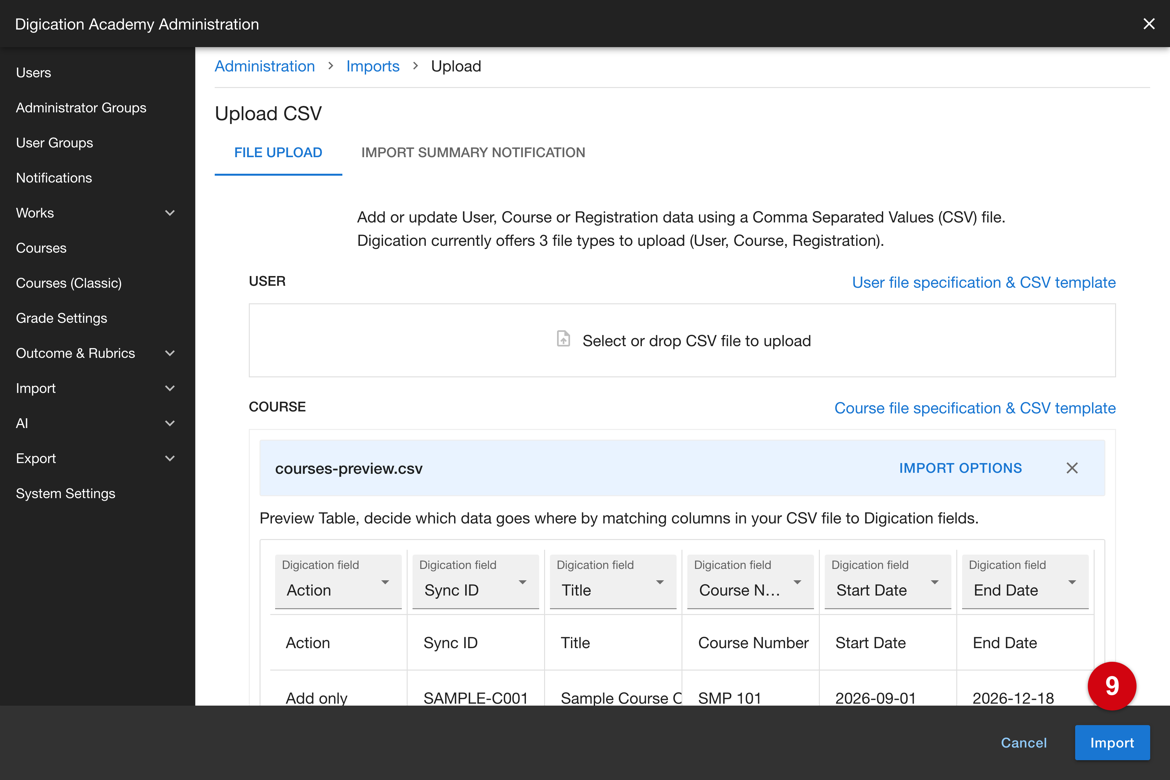Click the Upload breadcrumb text

coord(456,66)
